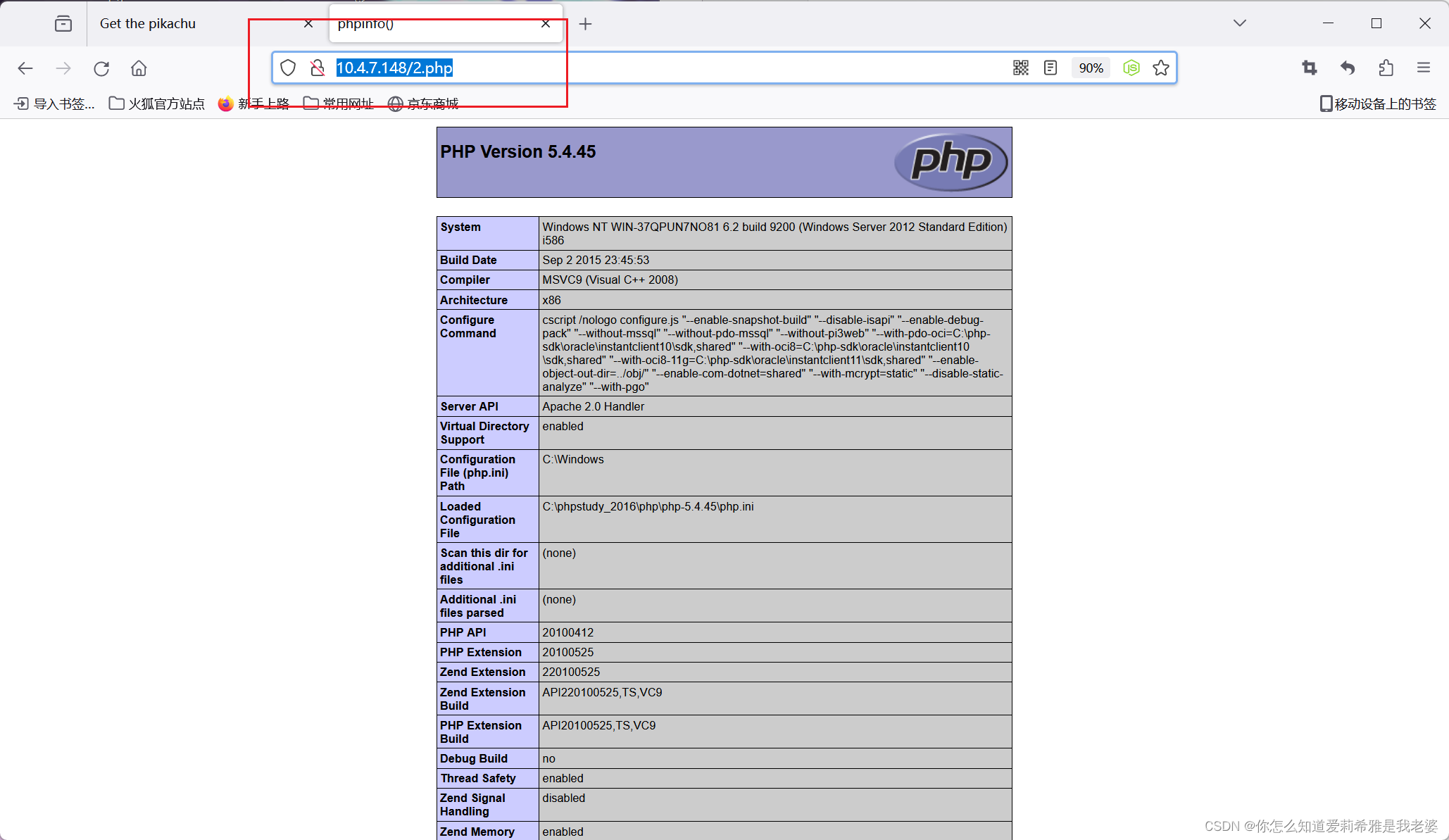
Task: Click the Thread Safety label
Action: (478, 778)
